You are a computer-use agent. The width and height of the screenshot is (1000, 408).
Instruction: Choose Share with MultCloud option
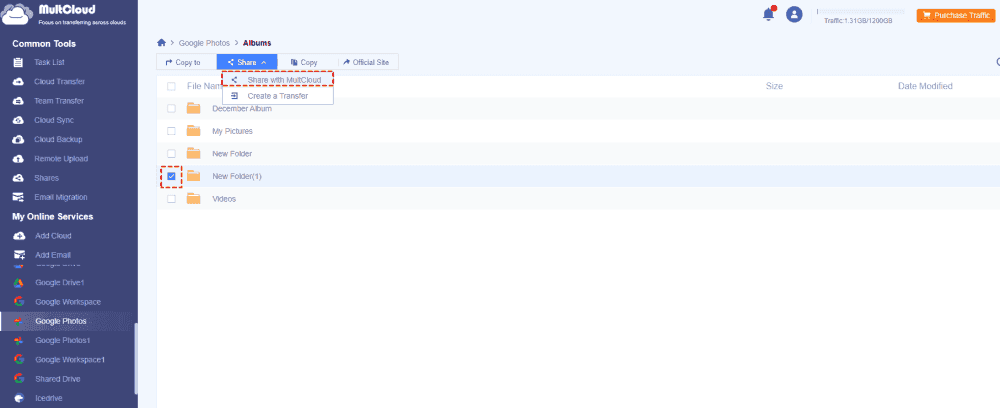pos(277,80)
